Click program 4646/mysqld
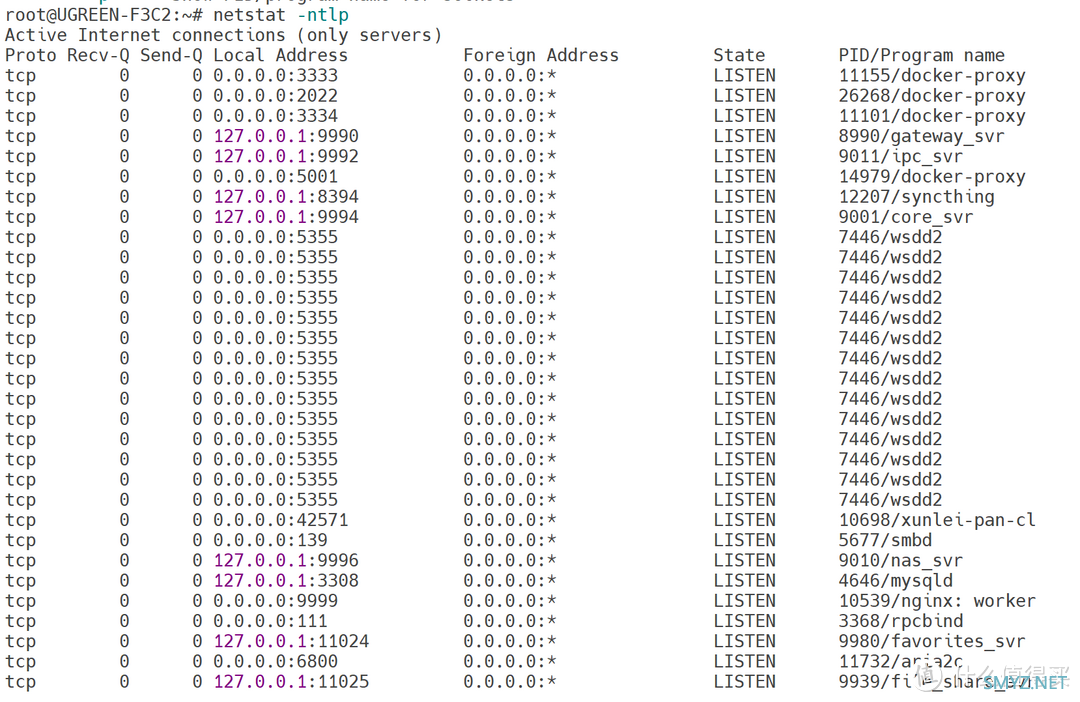1080x702 pixels. point(895,580)
